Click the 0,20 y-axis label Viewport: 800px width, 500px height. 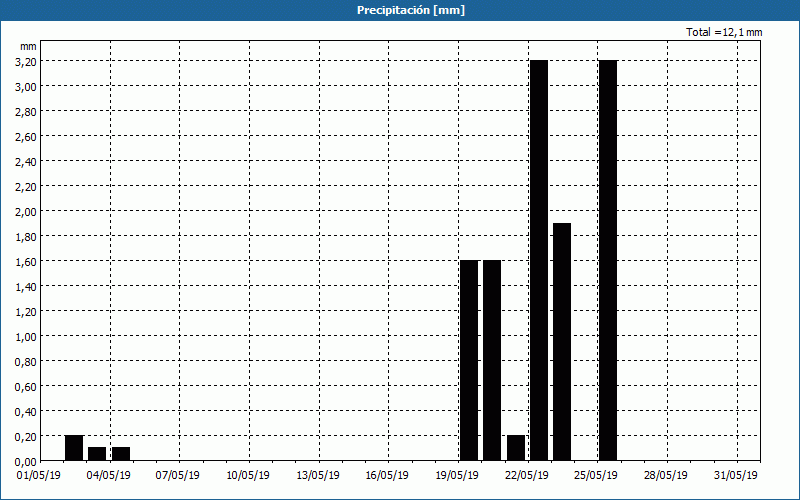coord(26,436)
